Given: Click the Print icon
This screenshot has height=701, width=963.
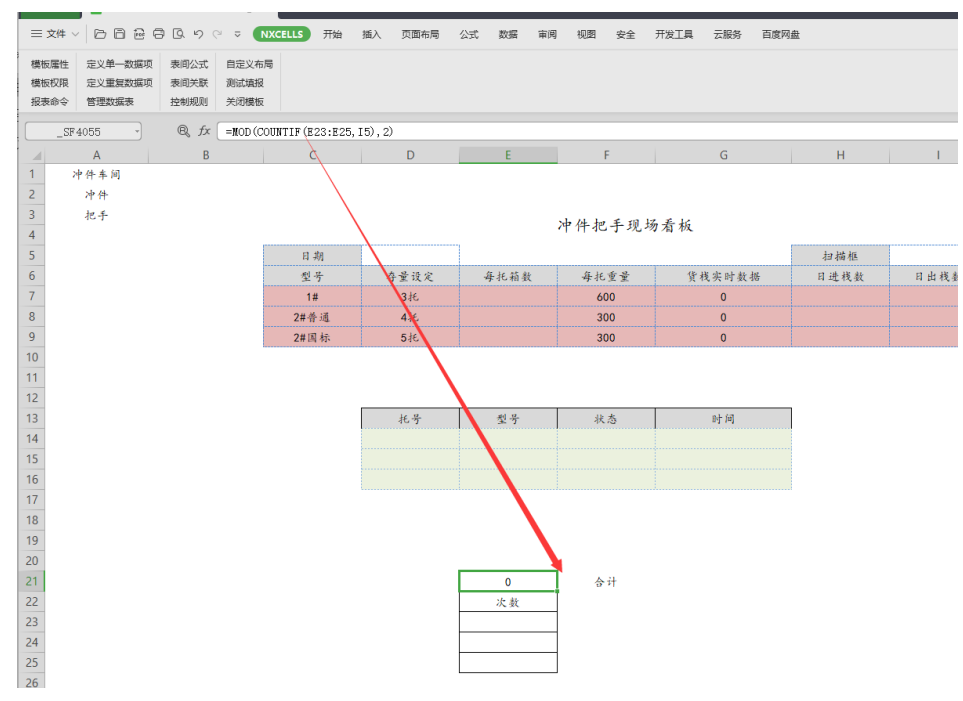Looking at the screenshot, I should [158, 34].
